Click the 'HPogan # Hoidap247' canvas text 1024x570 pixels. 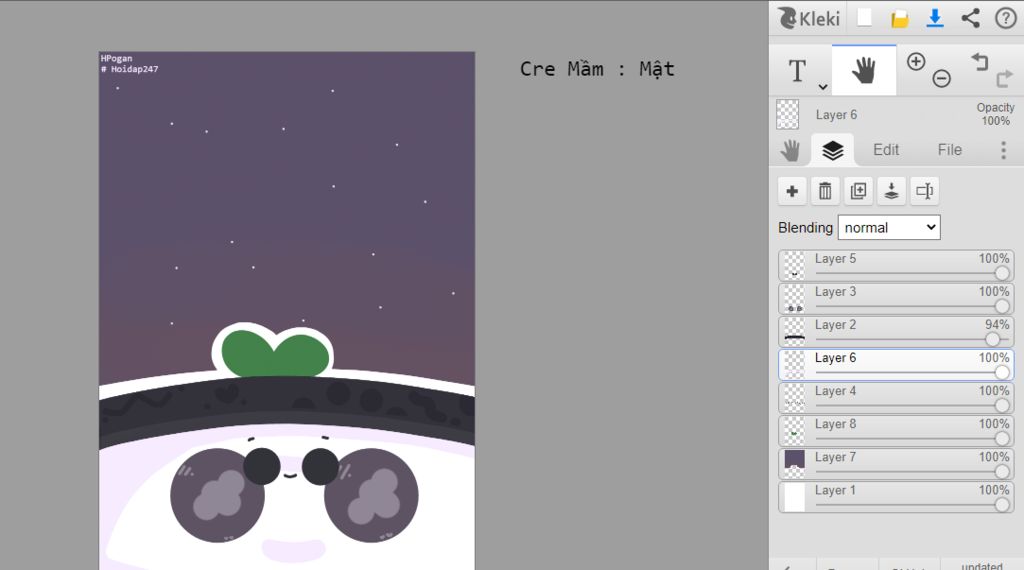[129, 64]
